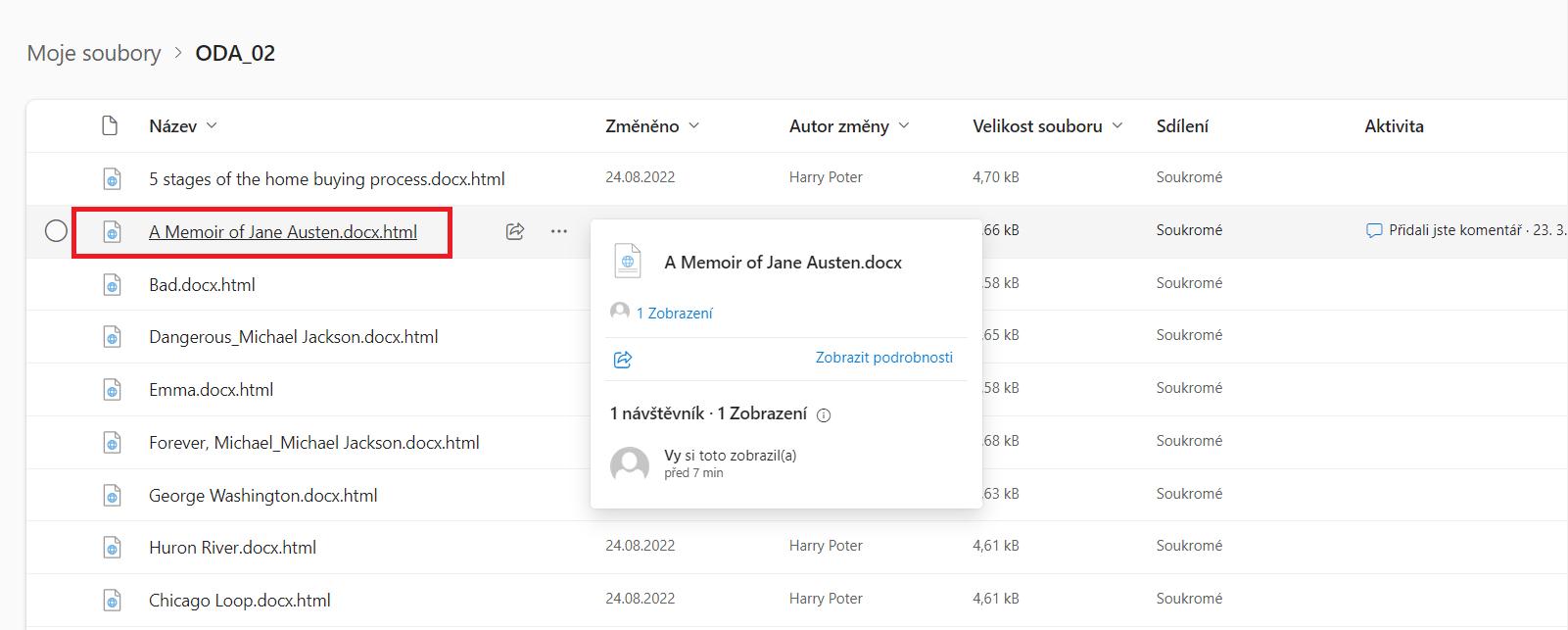Image resolution: width=1568 pixels, height=630 pixels.
Task: Click the Sdílení column header
Action: click(1182, 126)
